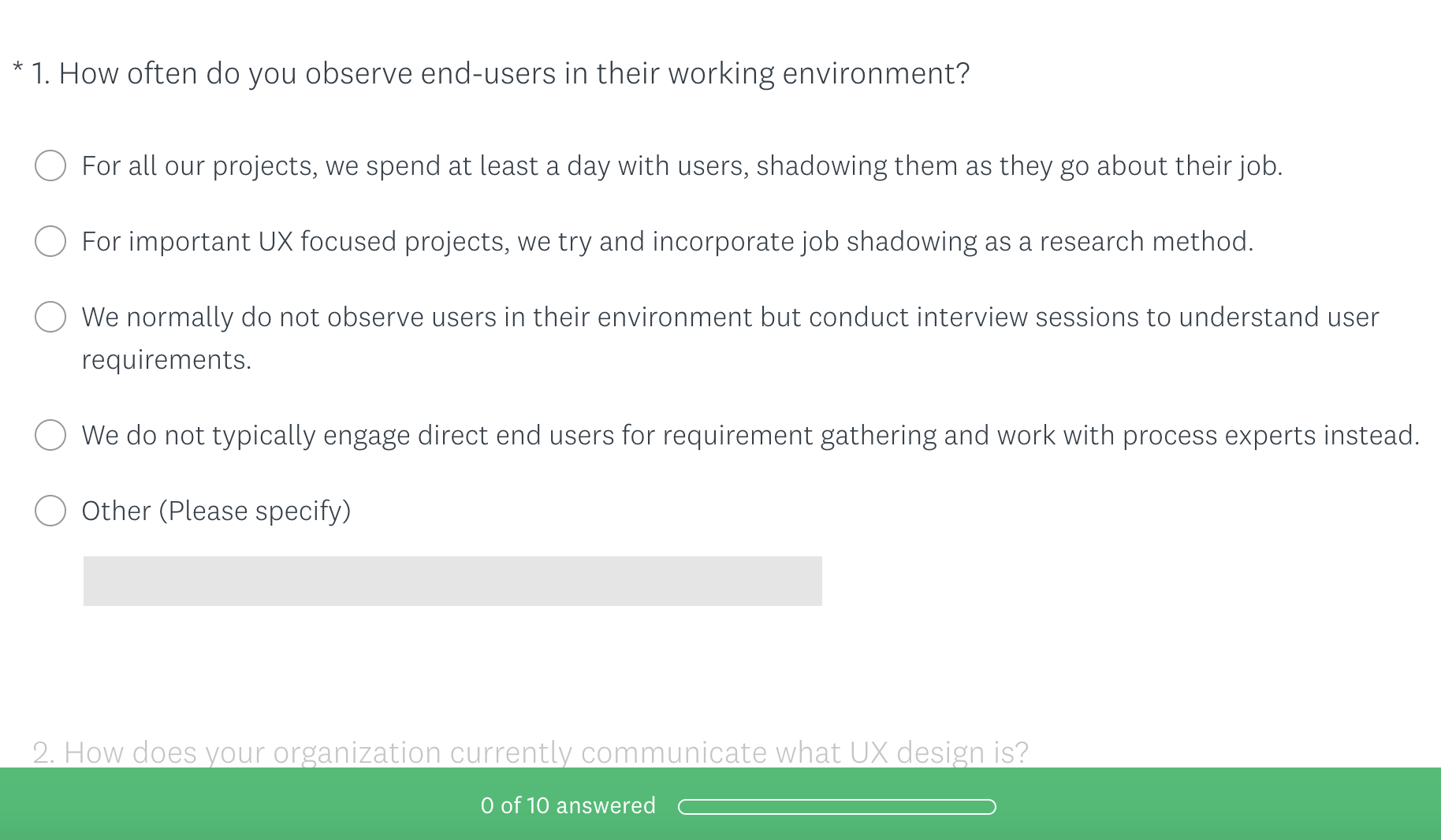Click the answered progress bar in footer
Viewport: 1441px width, 840px height.
[837, 807]
